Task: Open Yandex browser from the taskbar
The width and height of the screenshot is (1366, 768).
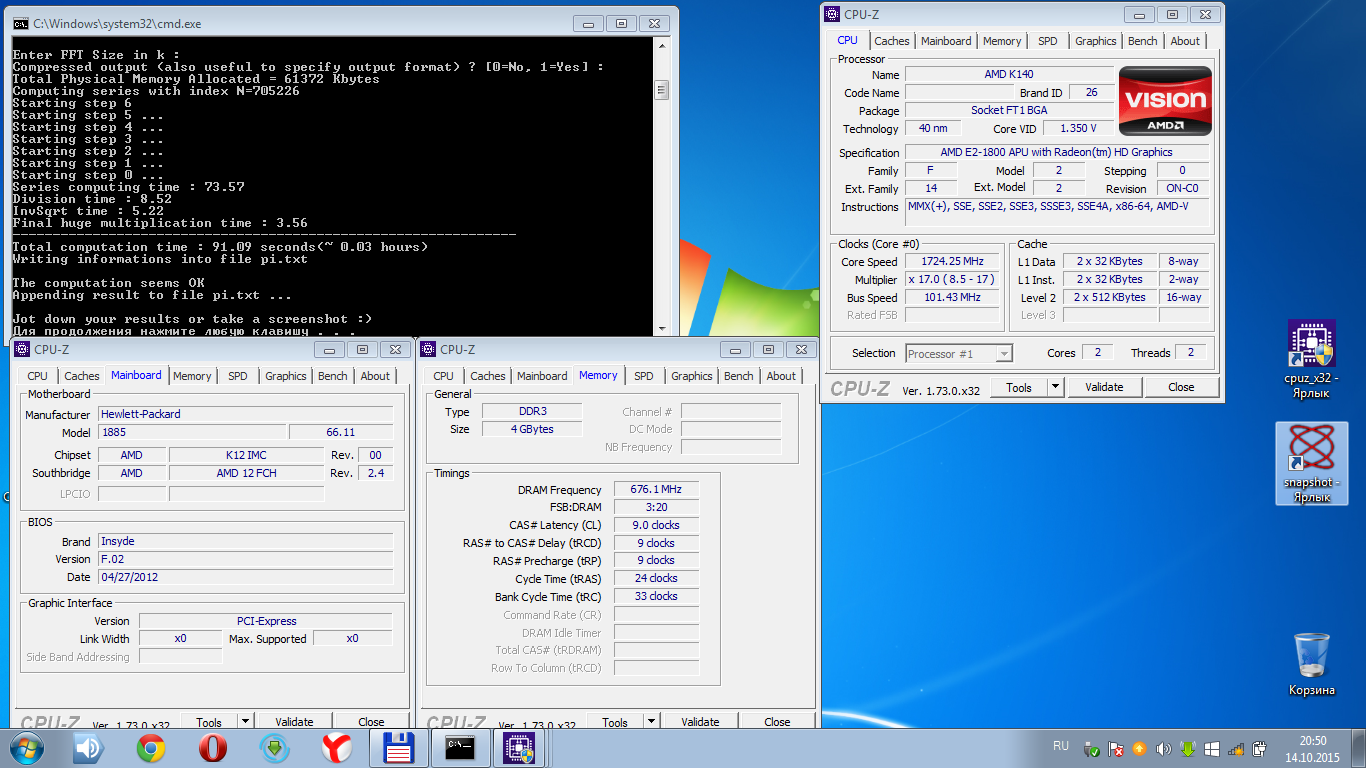Action: pos(336,748)
